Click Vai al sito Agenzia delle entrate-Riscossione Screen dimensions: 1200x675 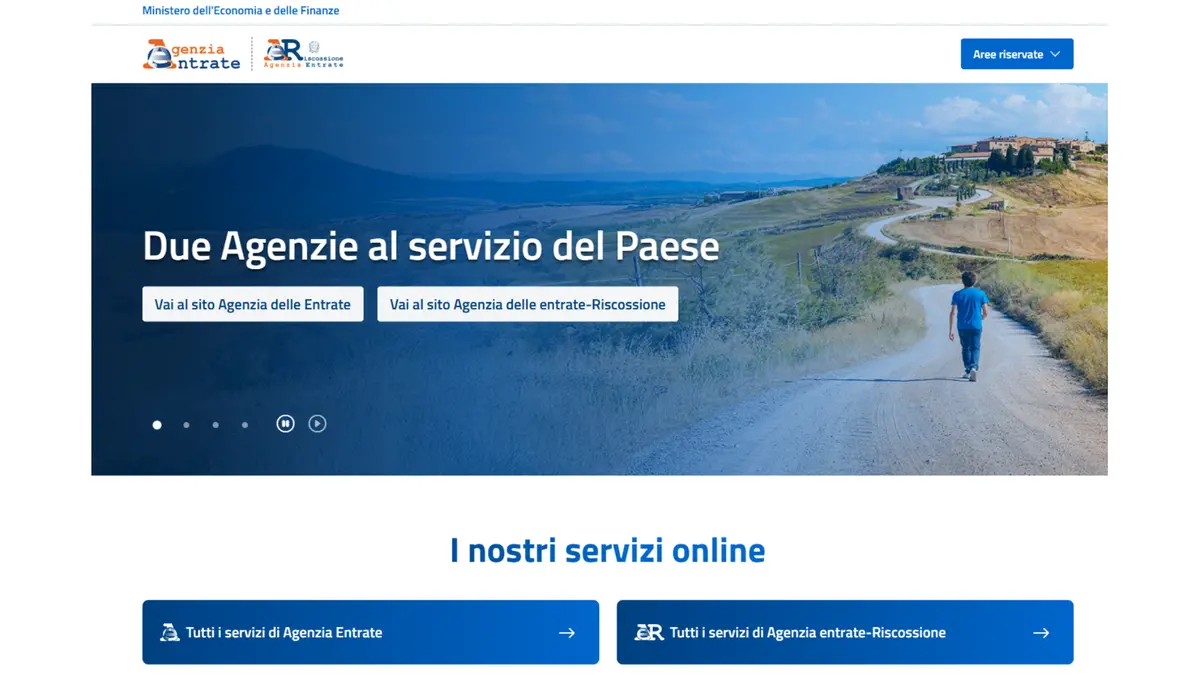click(527, 304)
